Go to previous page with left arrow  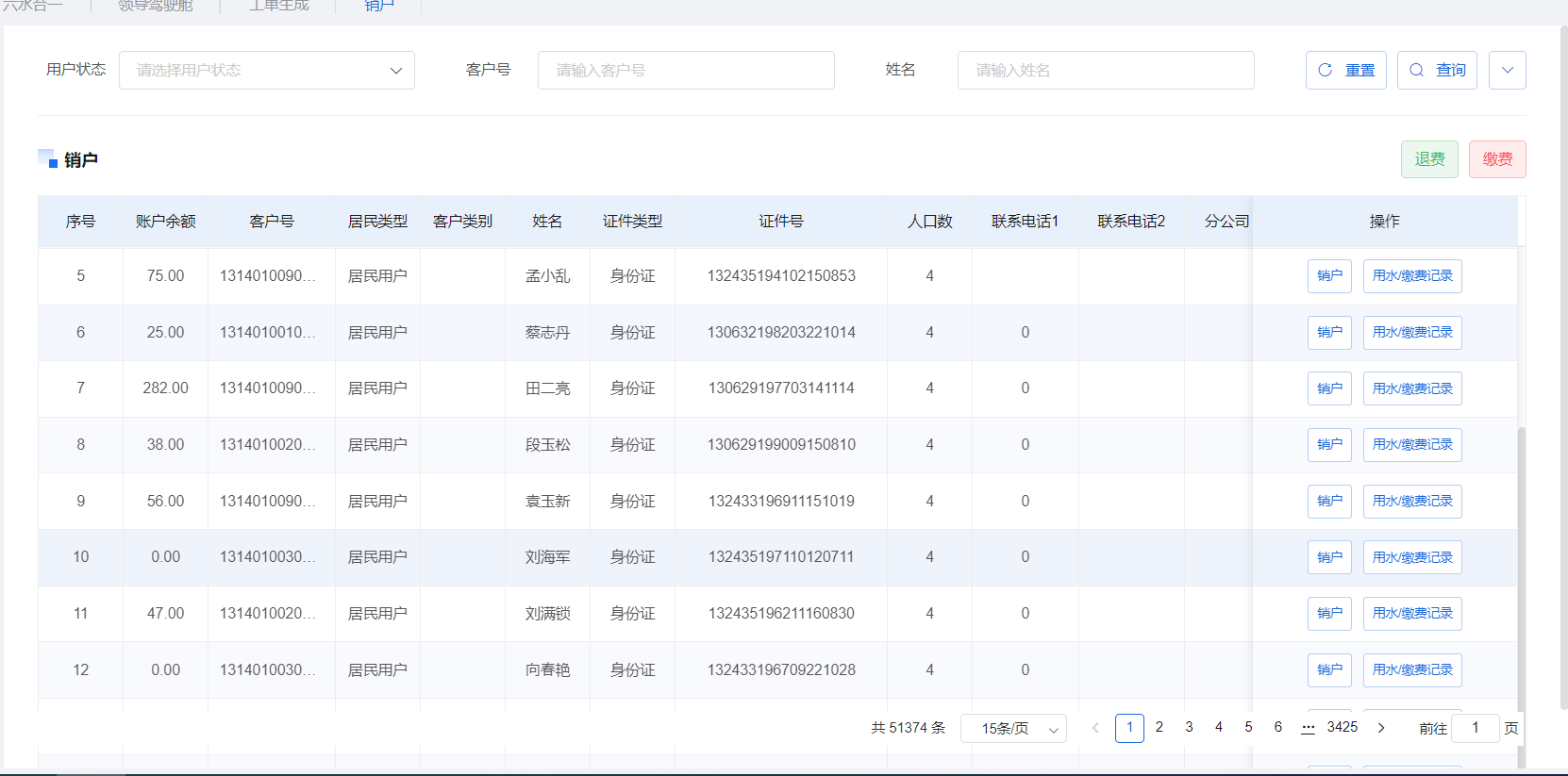(x=1095, y=728)
